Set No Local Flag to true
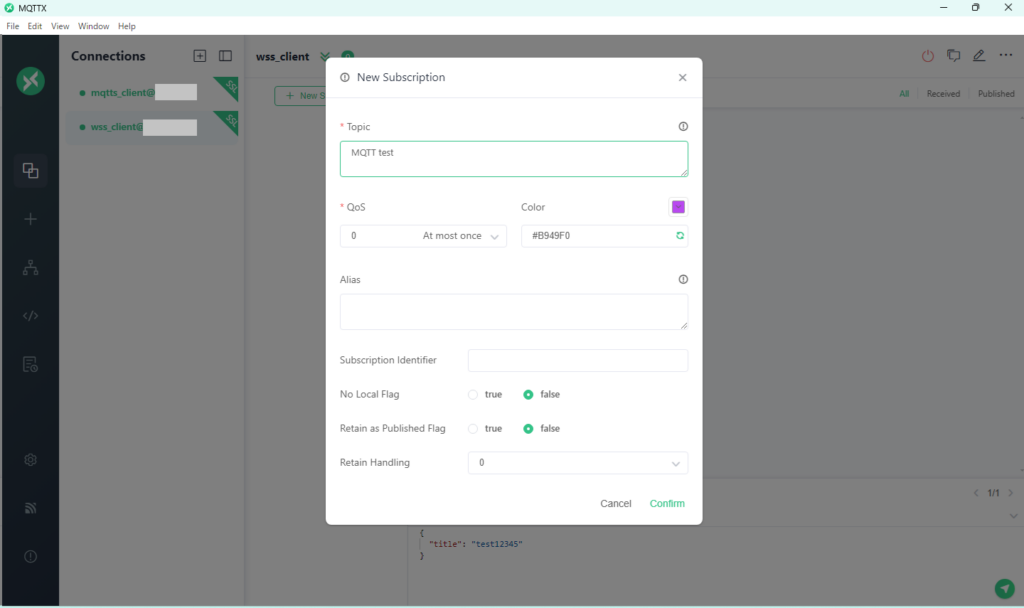Viewport: 1024px width, 608px height. (473, 395)
